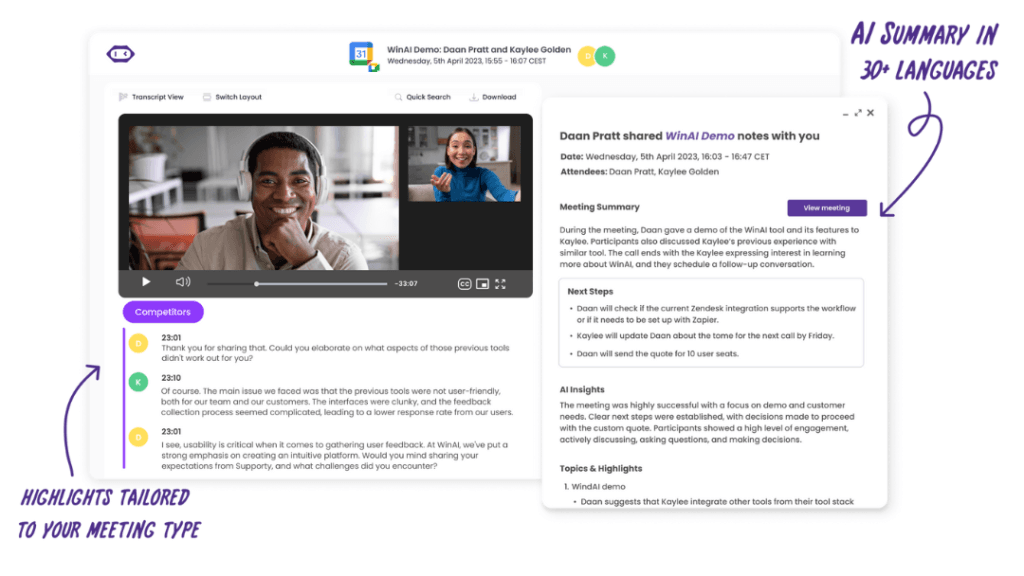Click the 'Next Steps' heading
The height and width of the screenshot is (576, 1024).
click(x=590, y=291)
